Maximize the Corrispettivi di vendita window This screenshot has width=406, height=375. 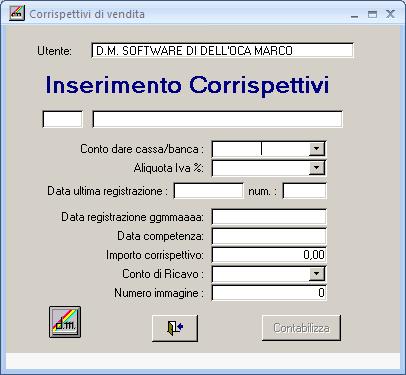372,14
